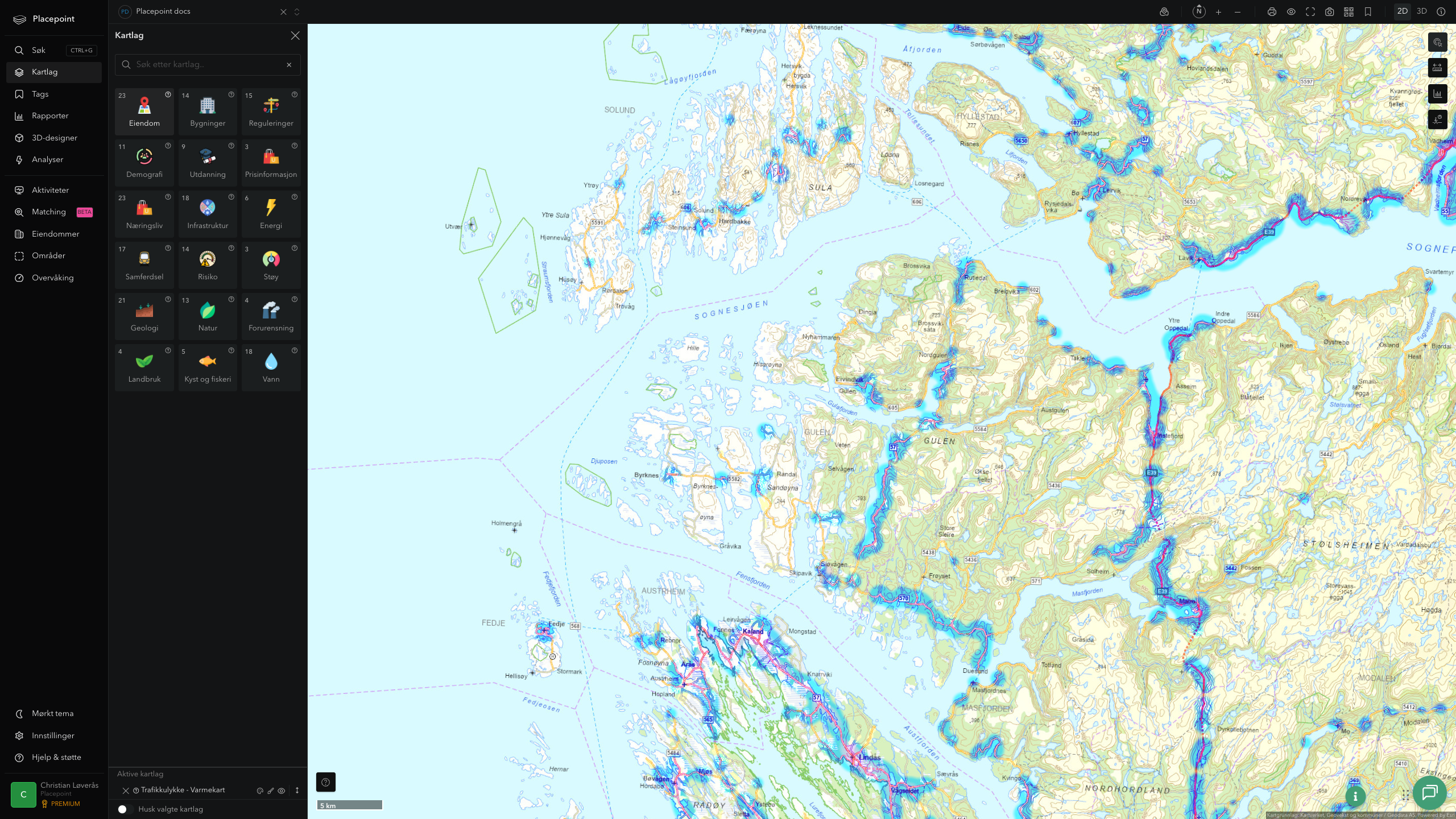Open the Landbruk layer category

pos(144,367)
